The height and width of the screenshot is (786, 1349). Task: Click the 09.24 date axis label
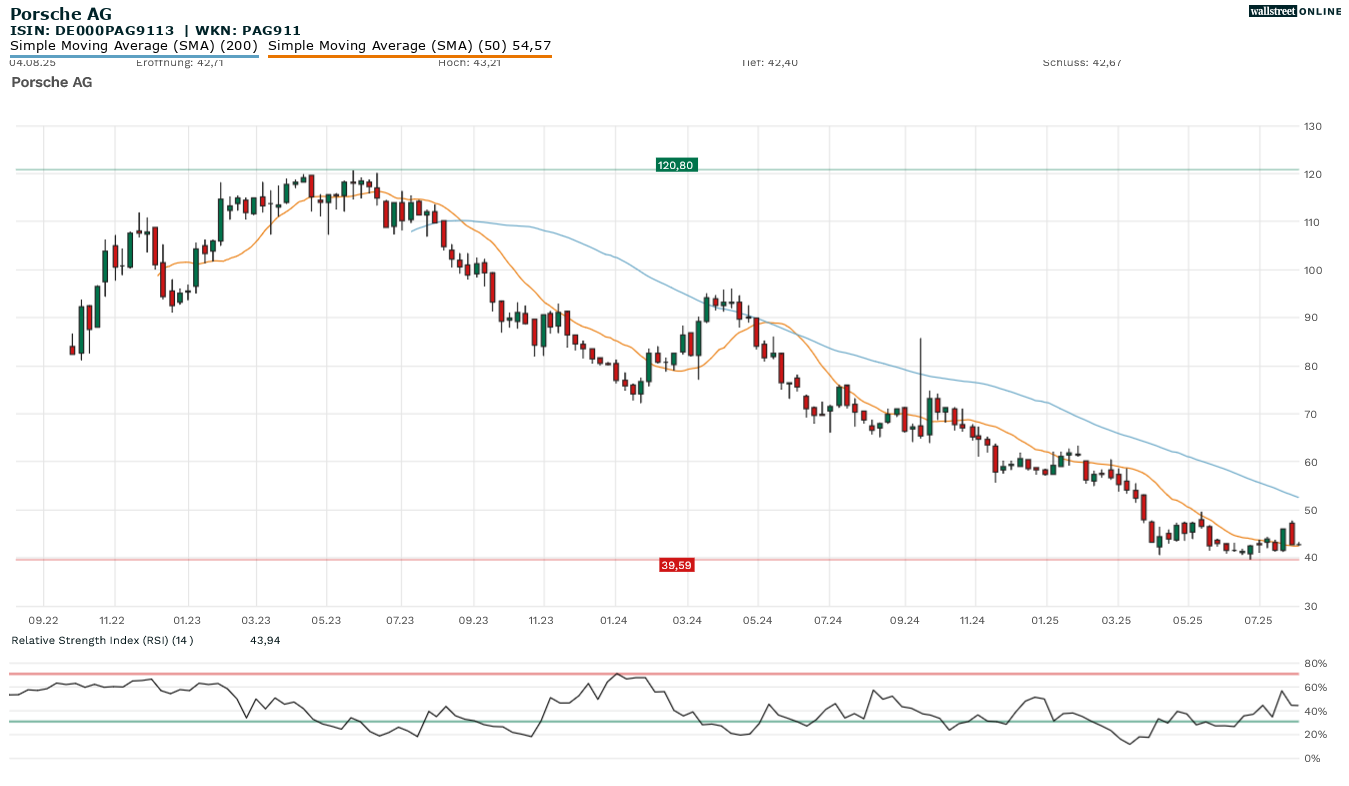(904, 621)
